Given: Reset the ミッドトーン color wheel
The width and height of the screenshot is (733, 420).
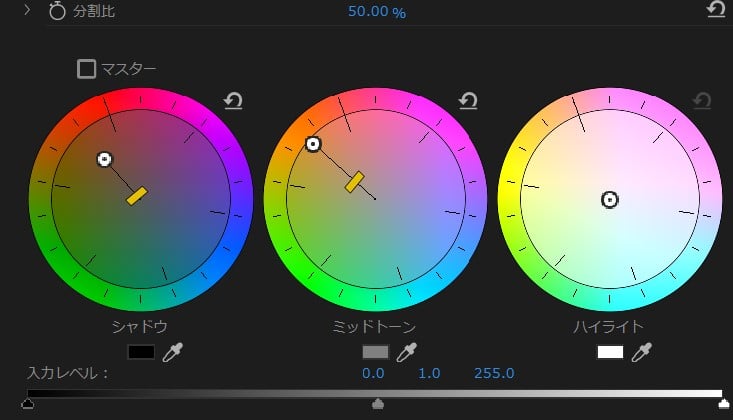Looking at the screenshot, I should click(468, 101).
